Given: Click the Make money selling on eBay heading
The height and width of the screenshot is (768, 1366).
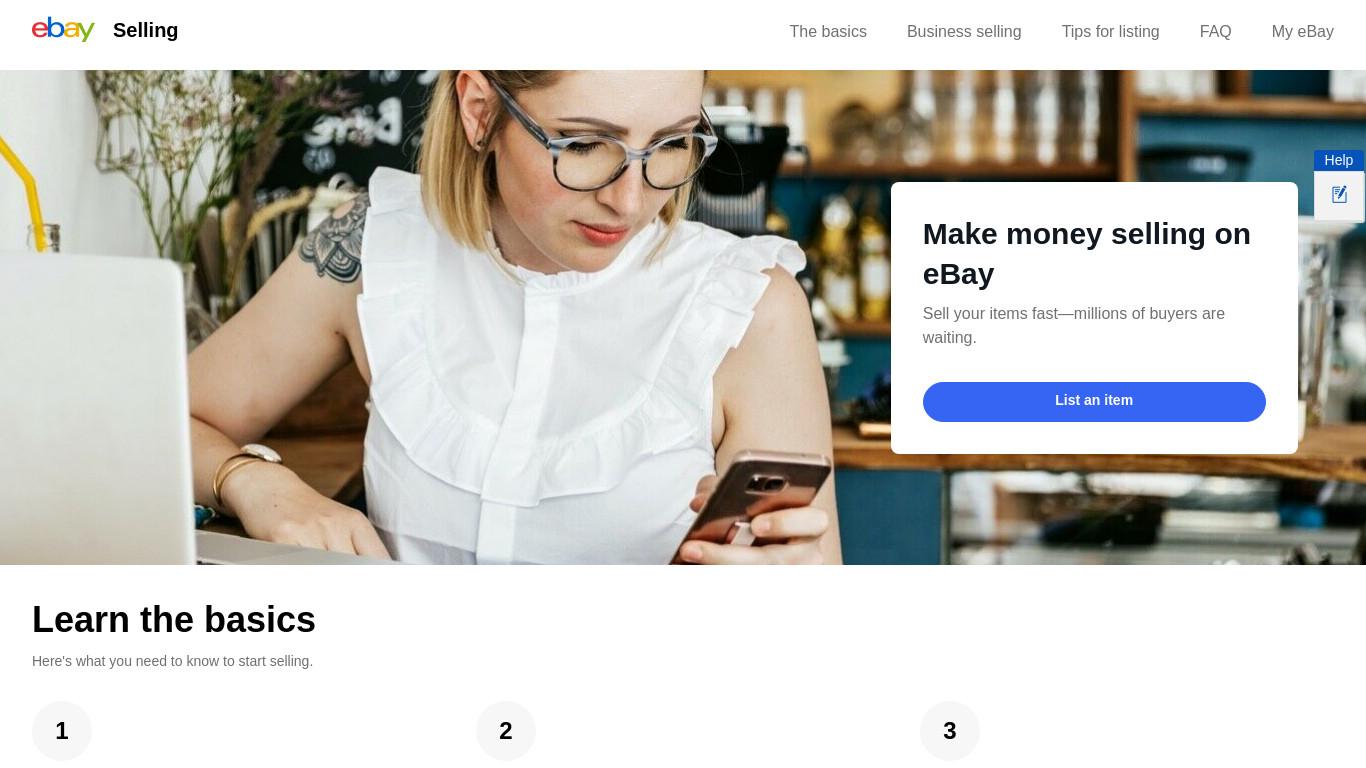Looking at the screenshot, I should pyautogui.click(x=1087, y=254).
